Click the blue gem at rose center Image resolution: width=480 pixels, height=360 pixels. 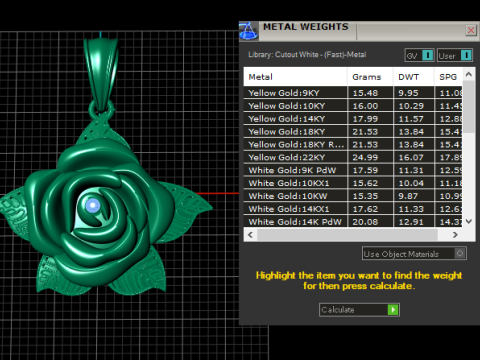pos(93,205)
